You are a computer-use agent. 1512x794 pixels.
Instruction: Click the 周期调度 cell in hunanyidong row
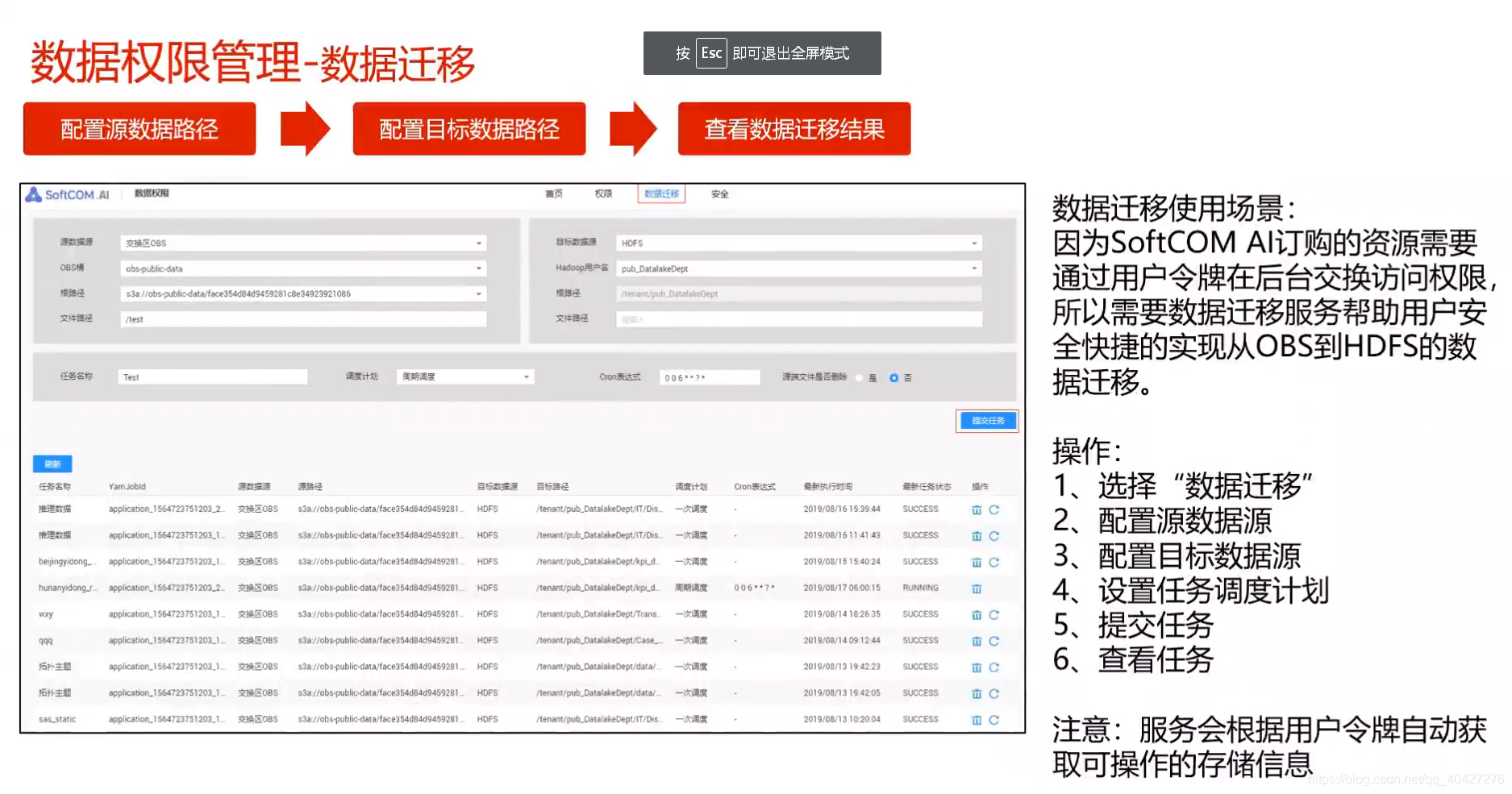pyautogui.click(x=691, y=588)
